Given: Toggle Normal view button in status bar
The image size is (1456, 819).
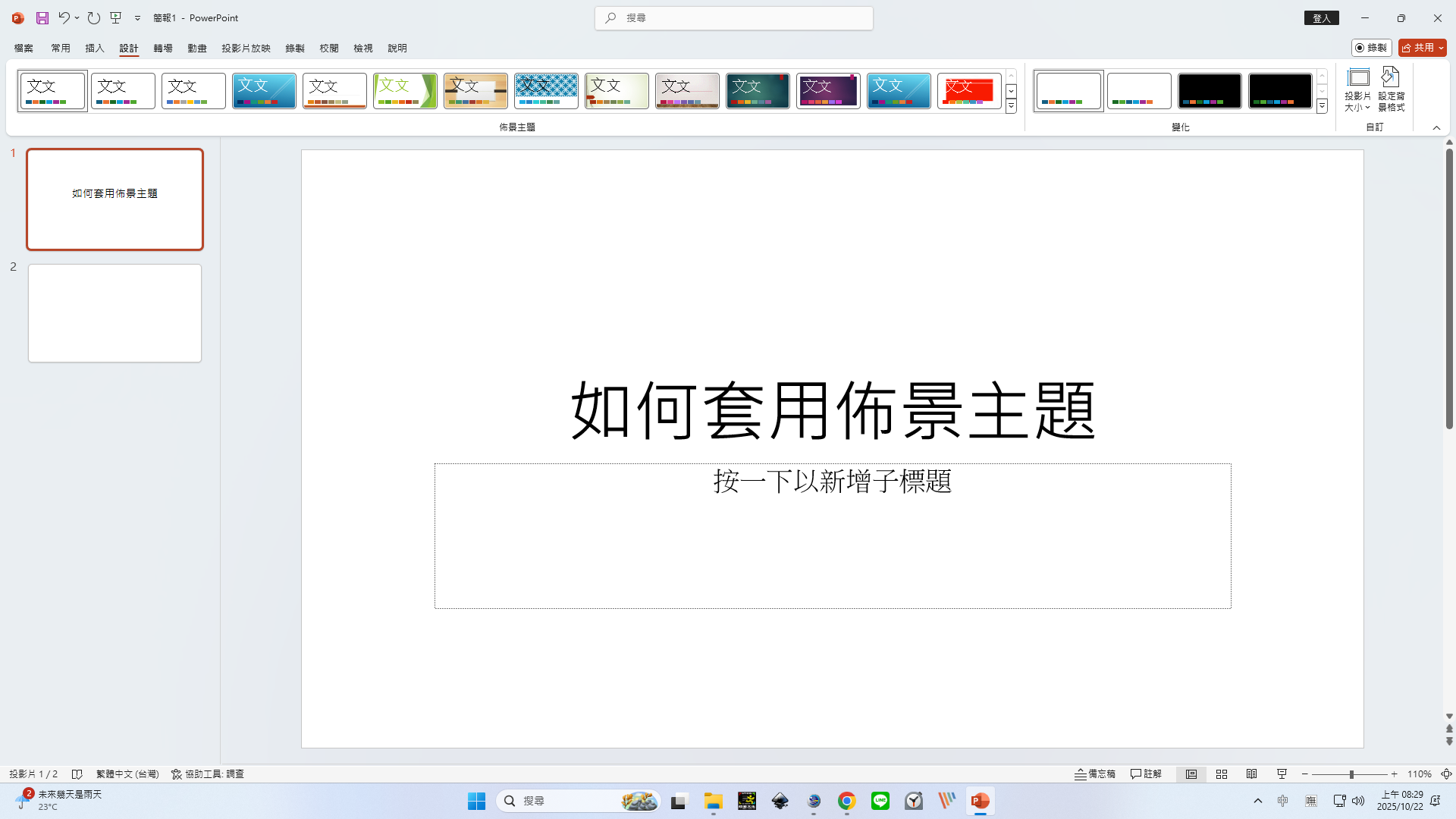Looking at the screenshot, I should [1191, 773].
